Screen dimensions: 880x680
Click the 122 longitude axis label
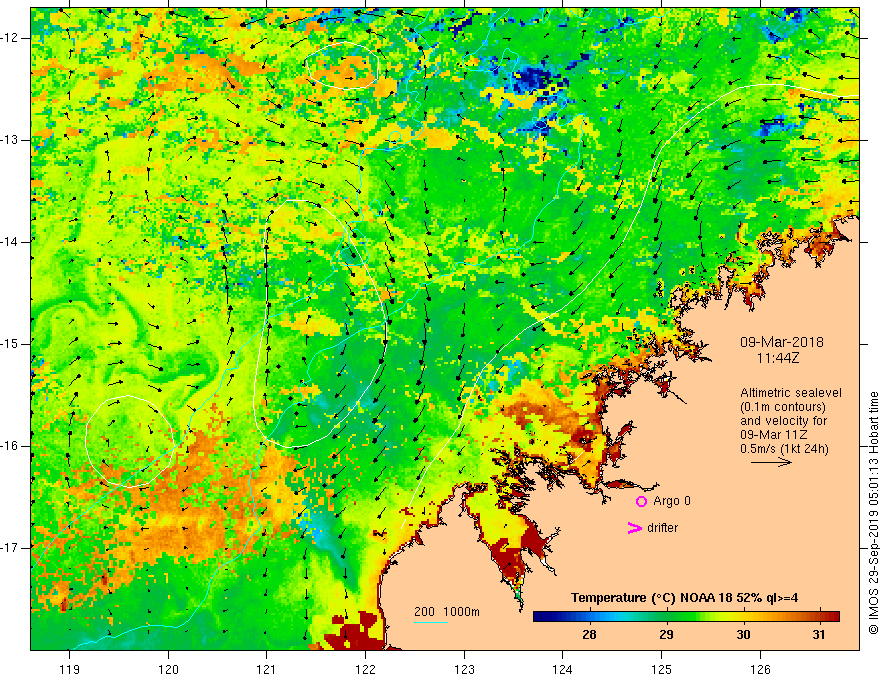365,669
